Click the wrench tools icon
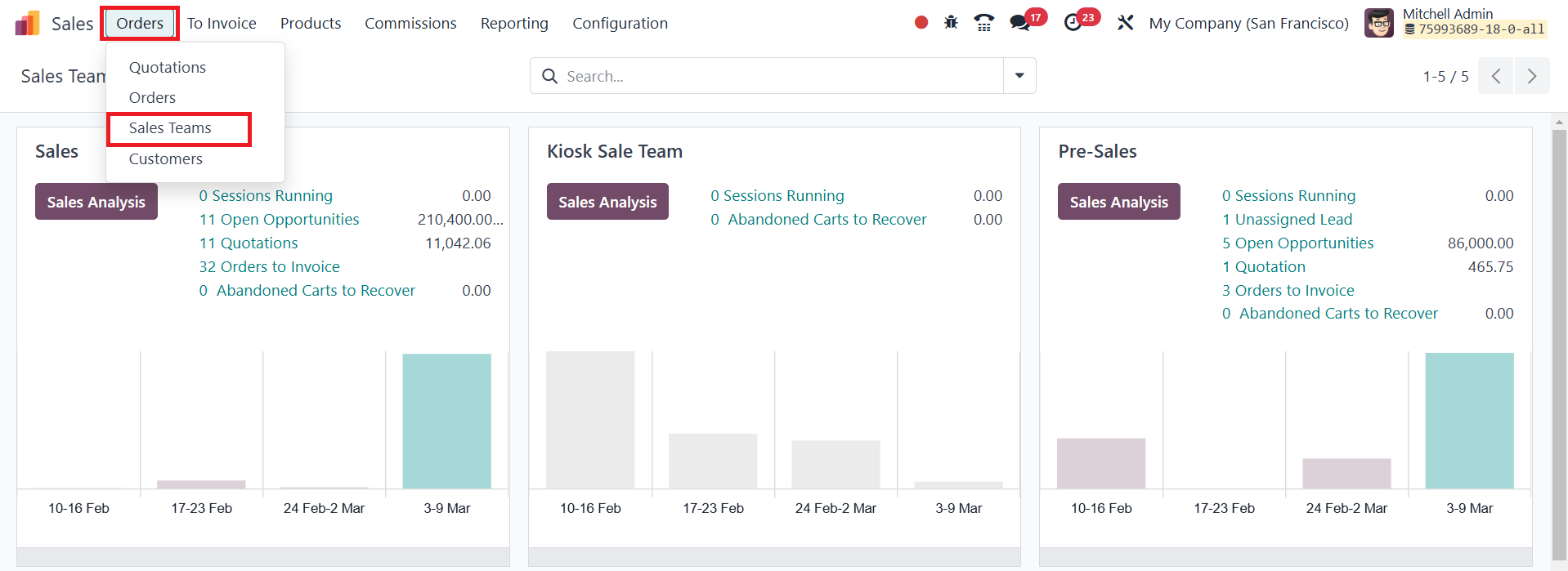The image size is (1568, 571). 1126,23
